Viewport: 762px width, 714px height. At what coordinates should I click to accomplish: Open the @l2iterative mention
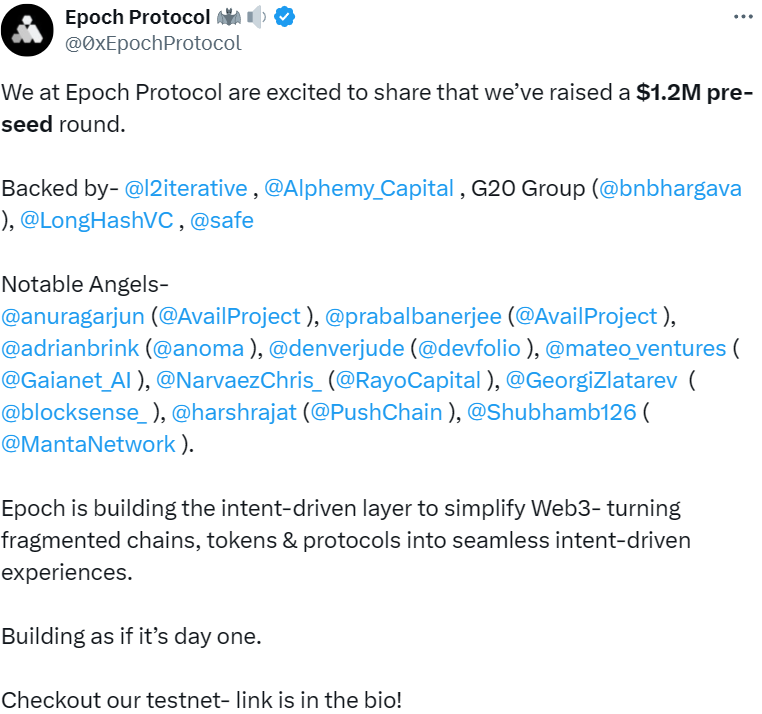point(186,188)
